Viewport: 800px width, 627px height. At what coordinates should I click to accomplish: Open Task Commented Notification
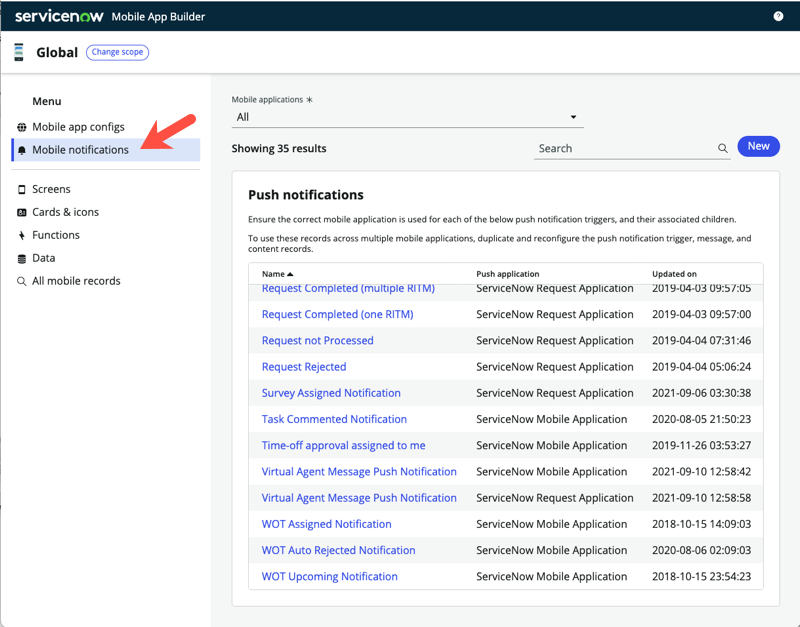coord(334,419)
